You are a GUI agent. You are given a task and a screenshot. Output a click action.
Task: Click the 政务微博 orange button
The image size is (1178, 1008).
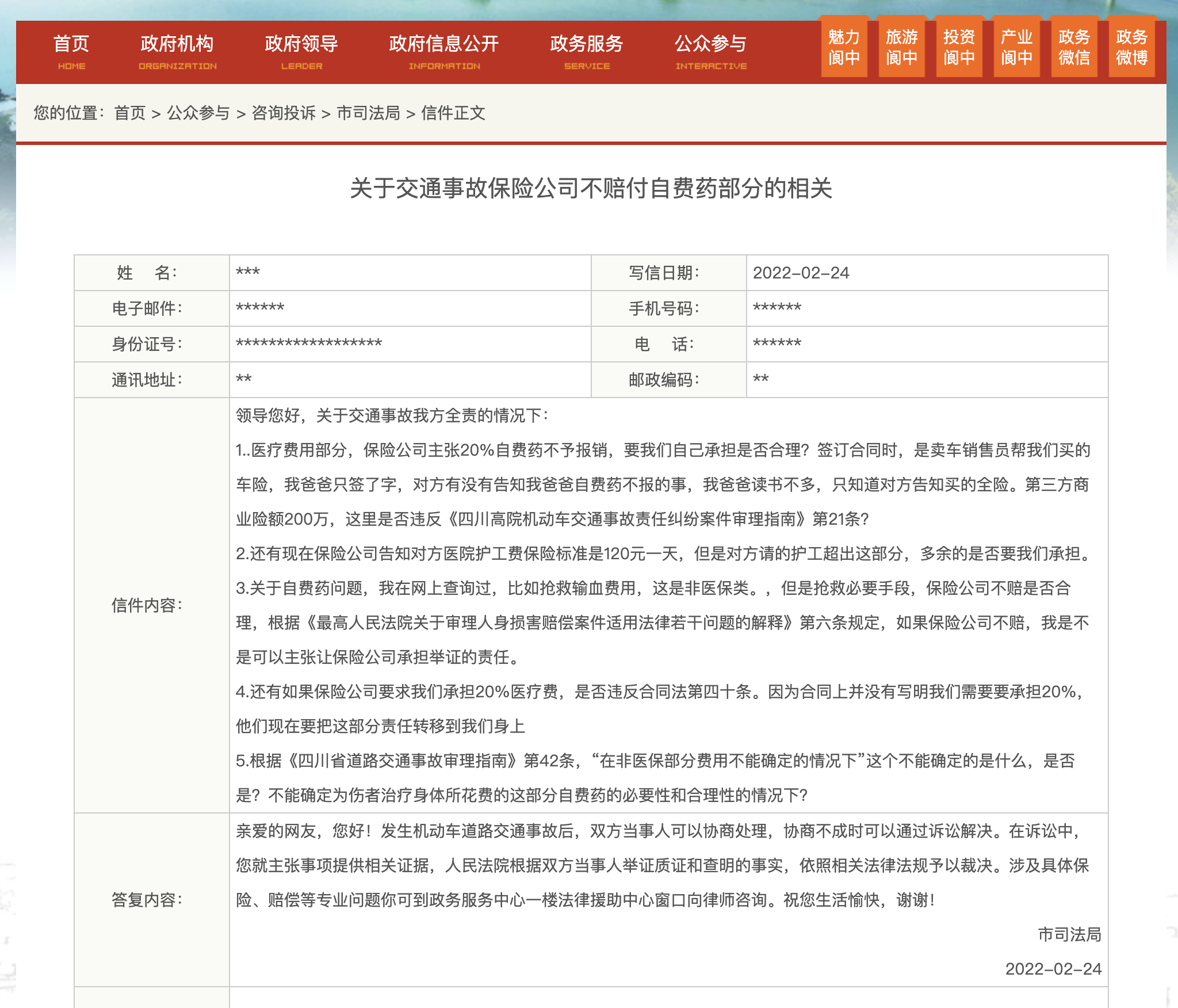click(x=1131, y=47)
